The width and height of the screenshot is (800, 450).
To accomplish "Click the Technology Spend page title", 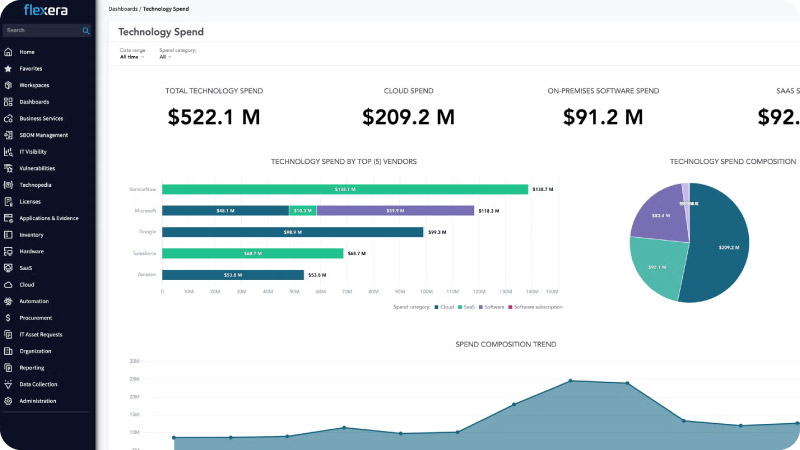I will coord(161,32).
